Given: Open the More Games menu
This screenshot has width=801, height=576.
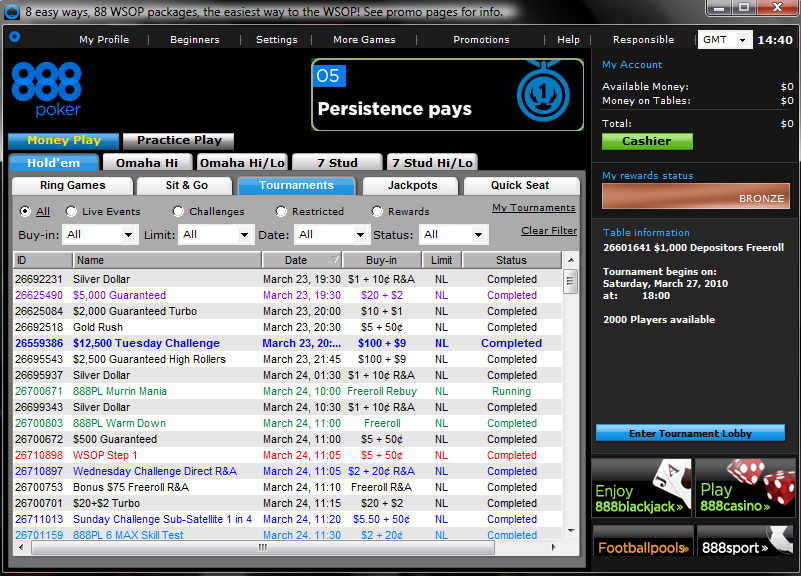Looking at the screenshot, I should 364,39.
